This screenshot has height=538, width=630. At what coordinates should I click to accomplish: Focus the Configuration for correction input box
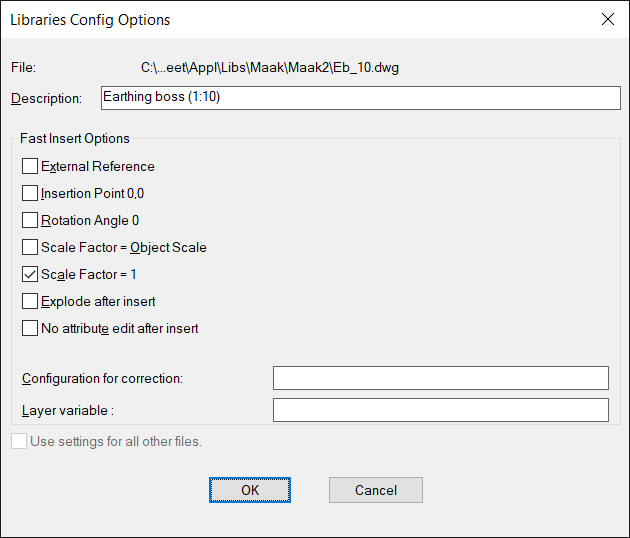point(441,378)
